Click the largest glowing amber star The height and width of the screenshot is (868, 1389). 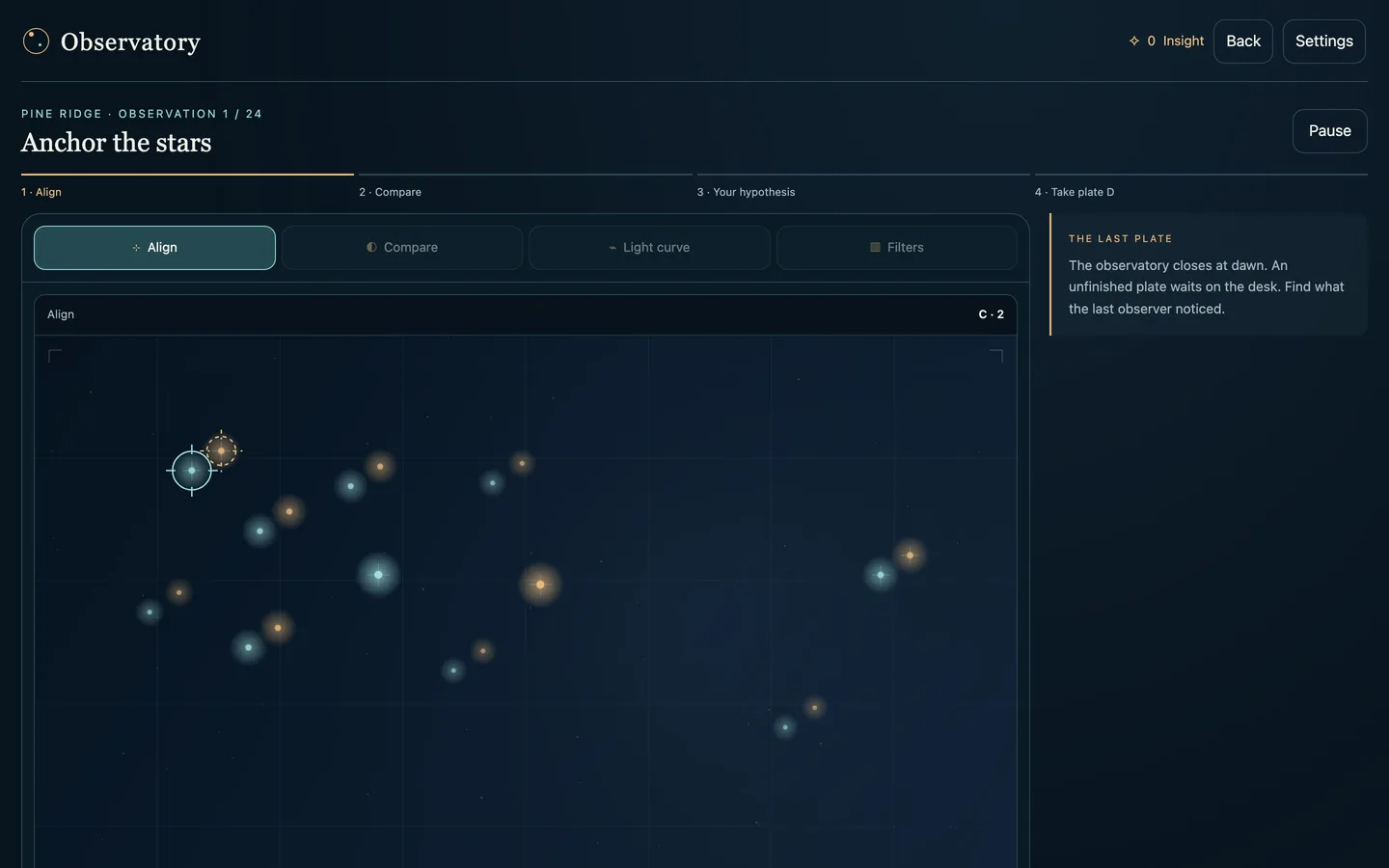point(540,584)
